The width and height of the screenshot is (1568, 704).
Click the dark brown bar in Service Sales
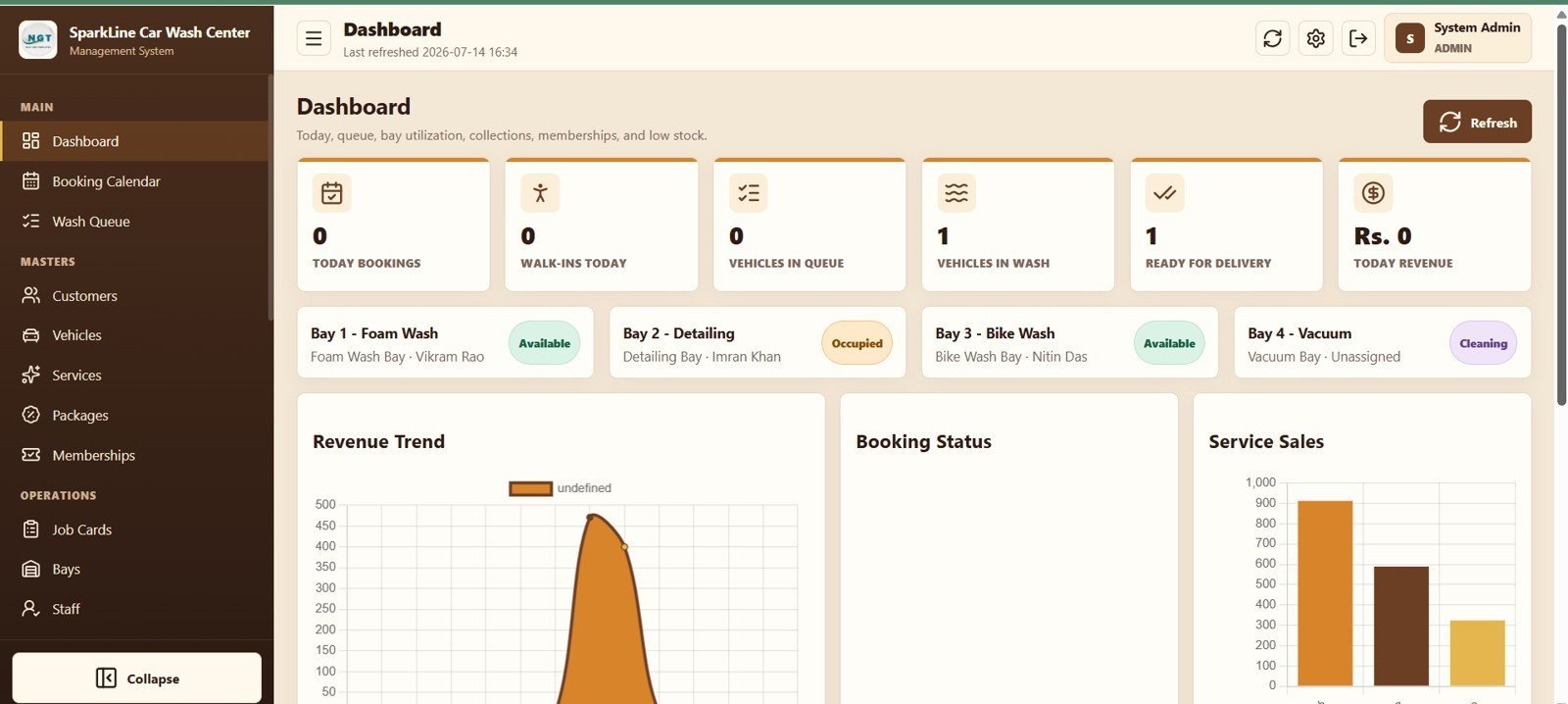[x=1400, y=627]
